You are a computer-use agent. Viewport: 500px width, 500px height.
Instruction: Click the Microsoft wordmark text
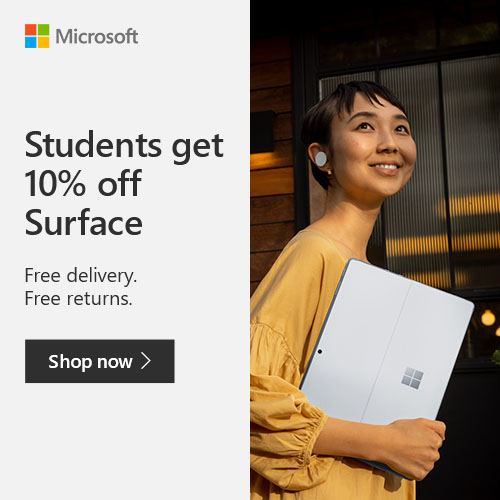click(x=97, y=36)
